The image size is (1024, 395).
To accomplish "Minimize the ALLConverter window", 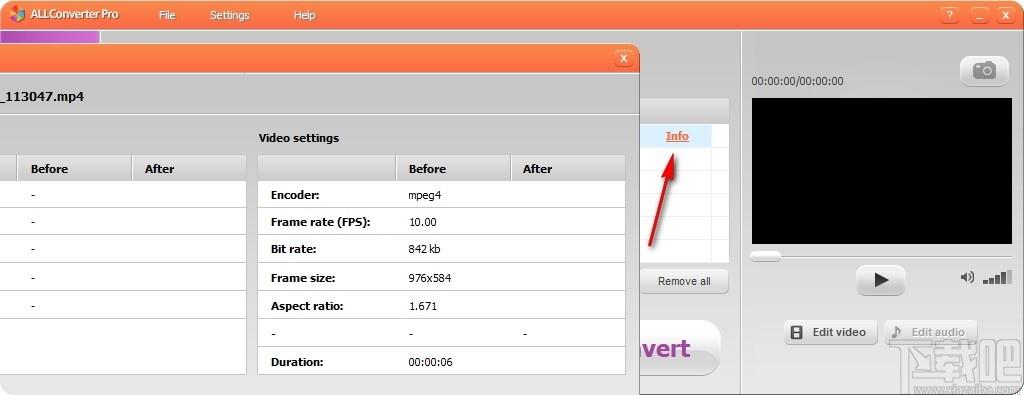I will coord(979,15).
